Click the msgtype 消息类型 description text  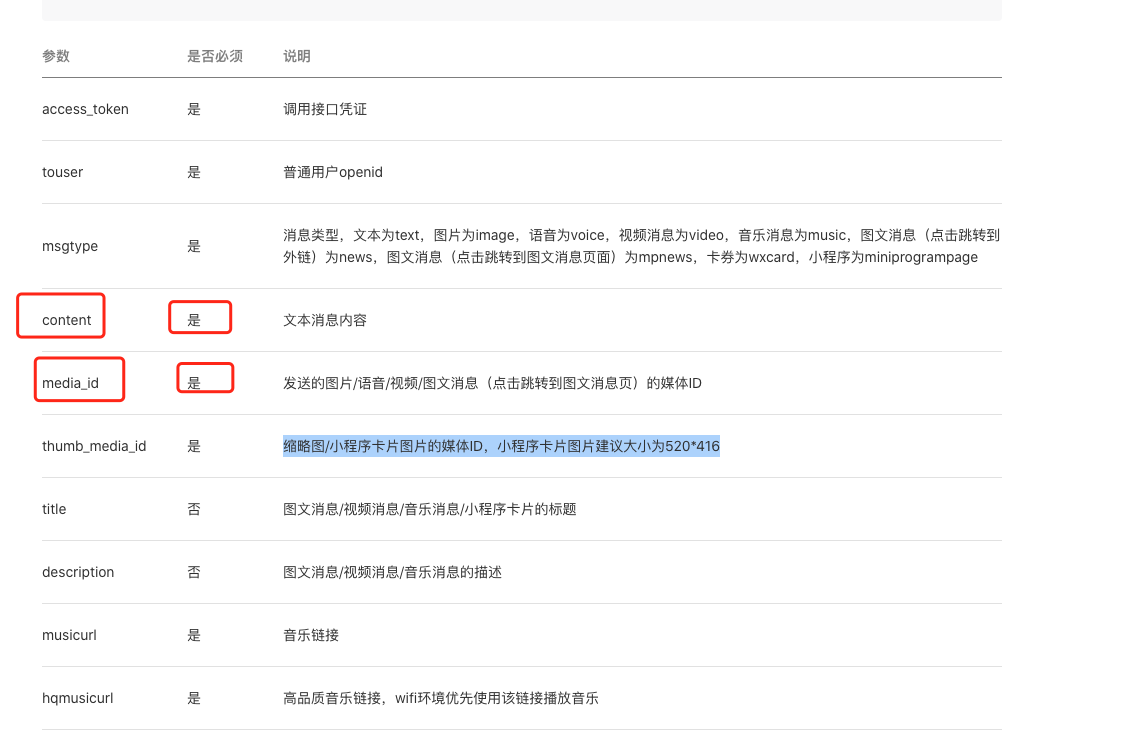click(641, 246)
